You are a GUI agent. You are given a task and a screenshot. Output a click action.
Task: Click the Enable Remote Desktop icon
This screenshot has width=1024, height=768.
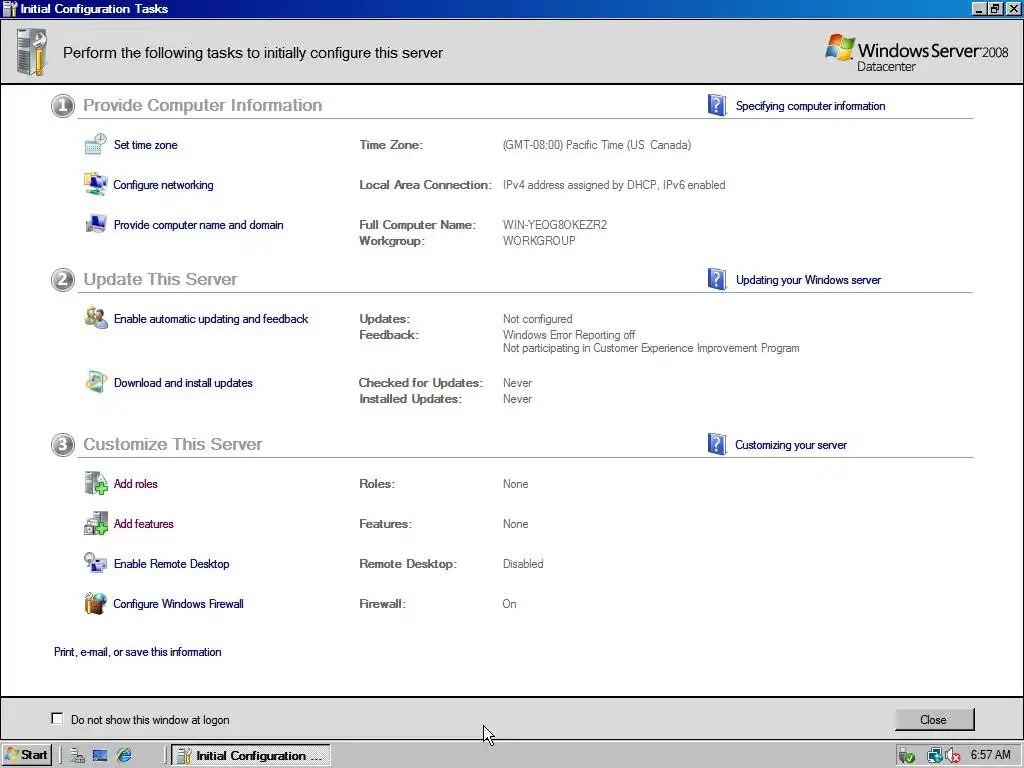point(95,563)
